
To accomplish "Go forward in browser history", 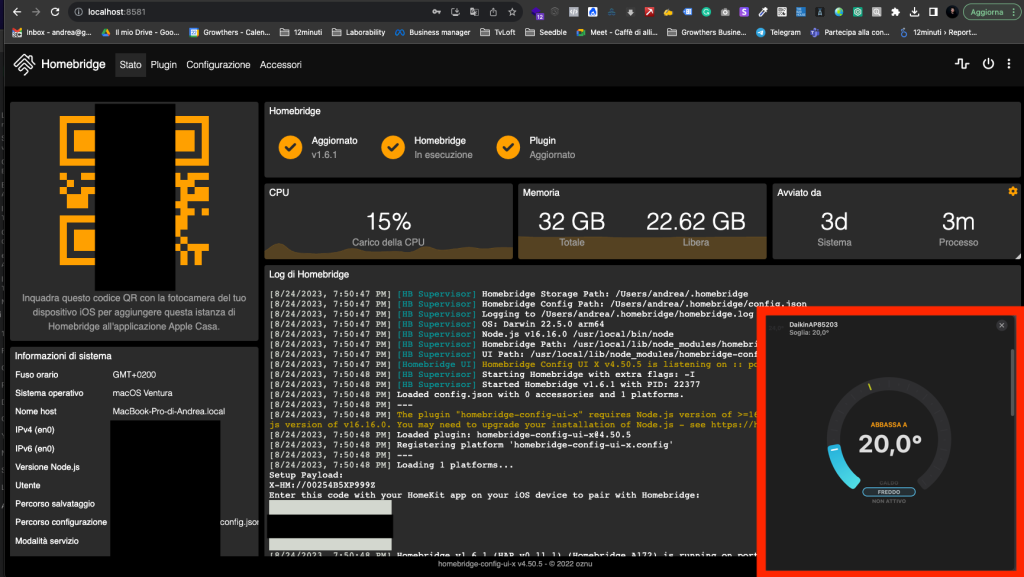I will tap(36, 12).
